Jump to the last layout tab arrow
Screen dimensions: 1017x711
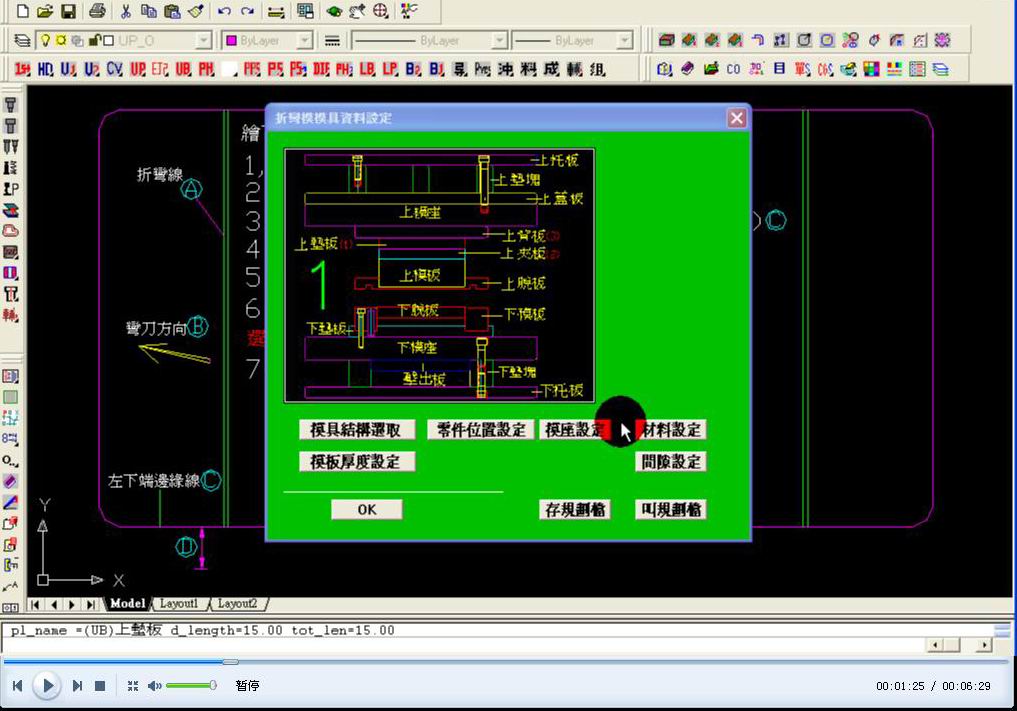[91, 604]
